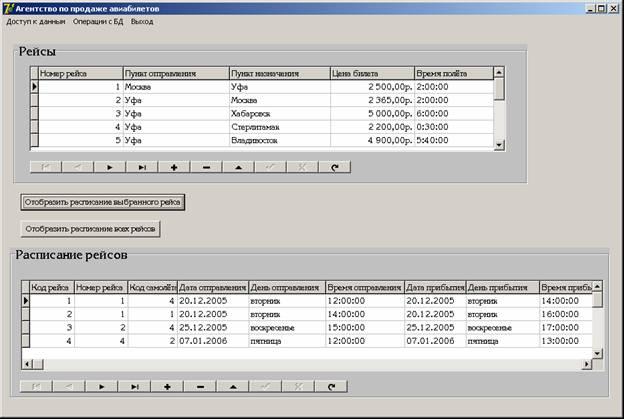This screenshot has height=419, width=624.
Task: Click the Цена билета column header
Action: pos(371,73)
